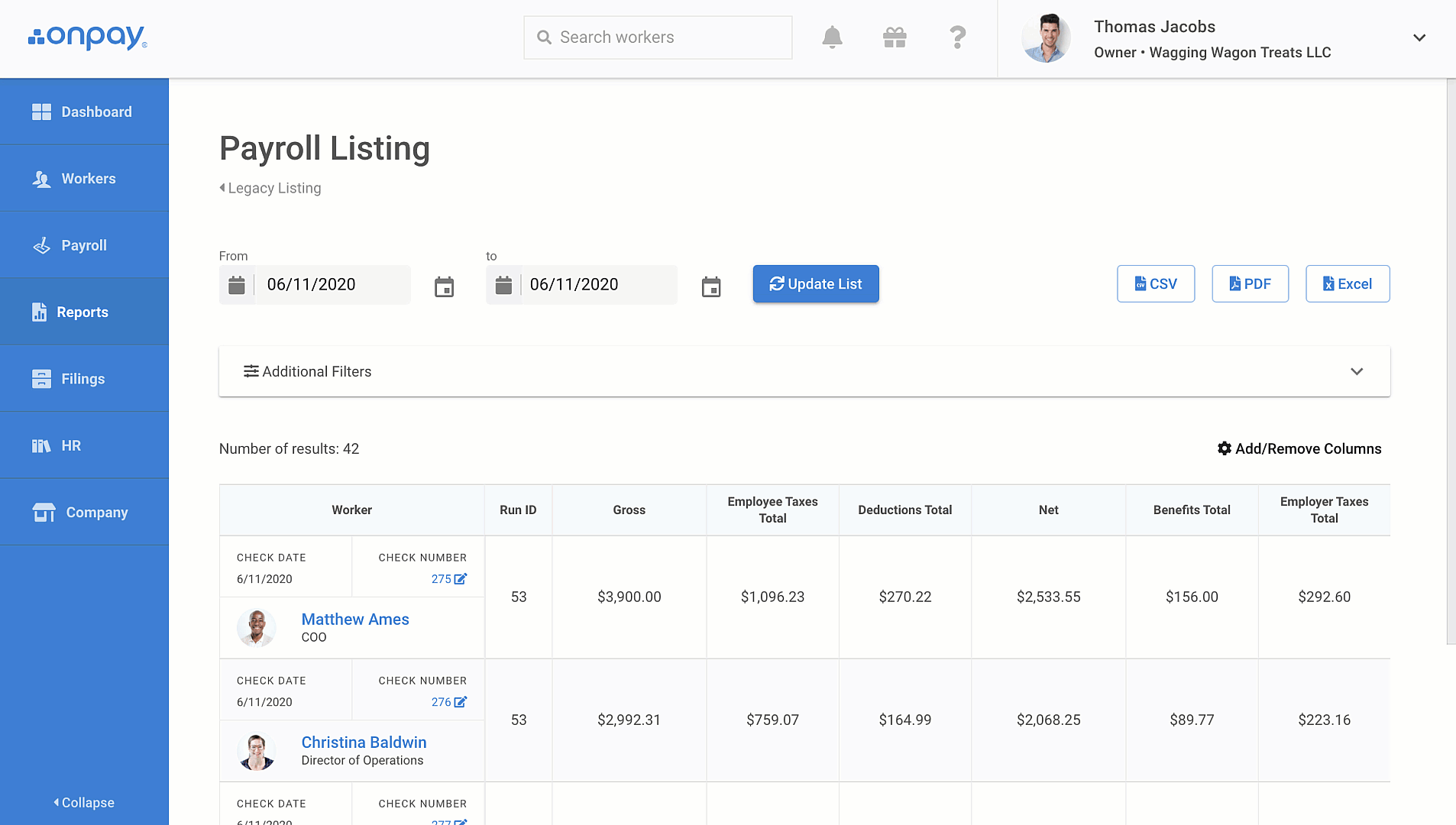Click the to date field

(581, 285)
